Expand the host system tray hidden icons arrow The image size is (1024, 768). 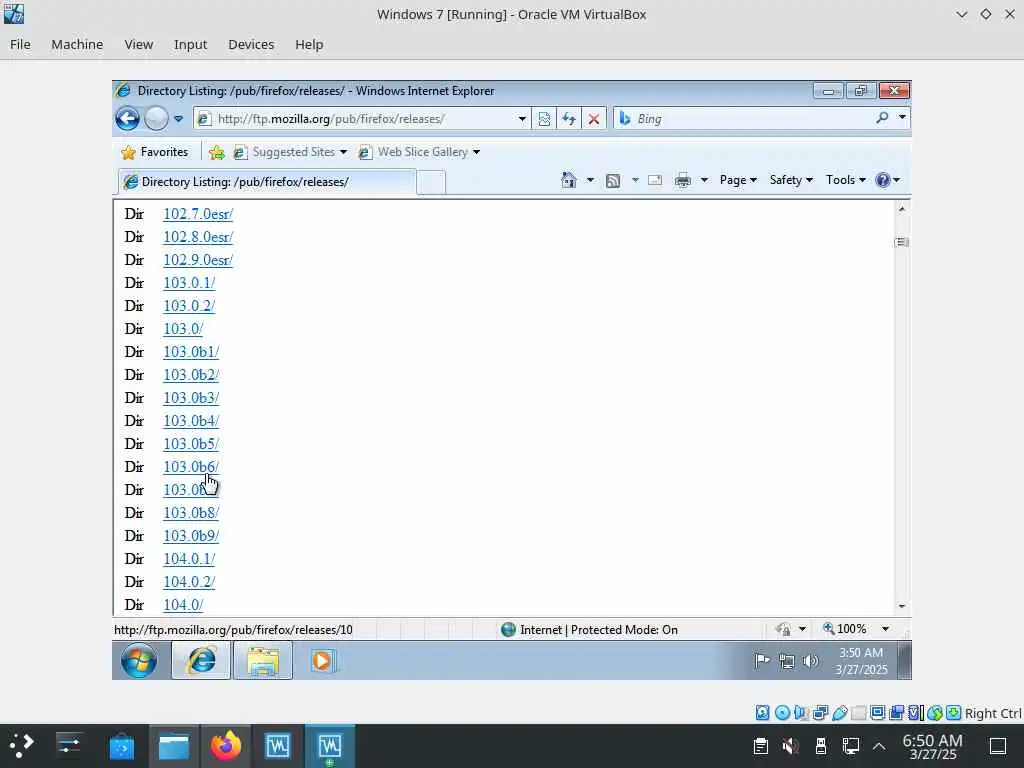[x=879, y=746]
